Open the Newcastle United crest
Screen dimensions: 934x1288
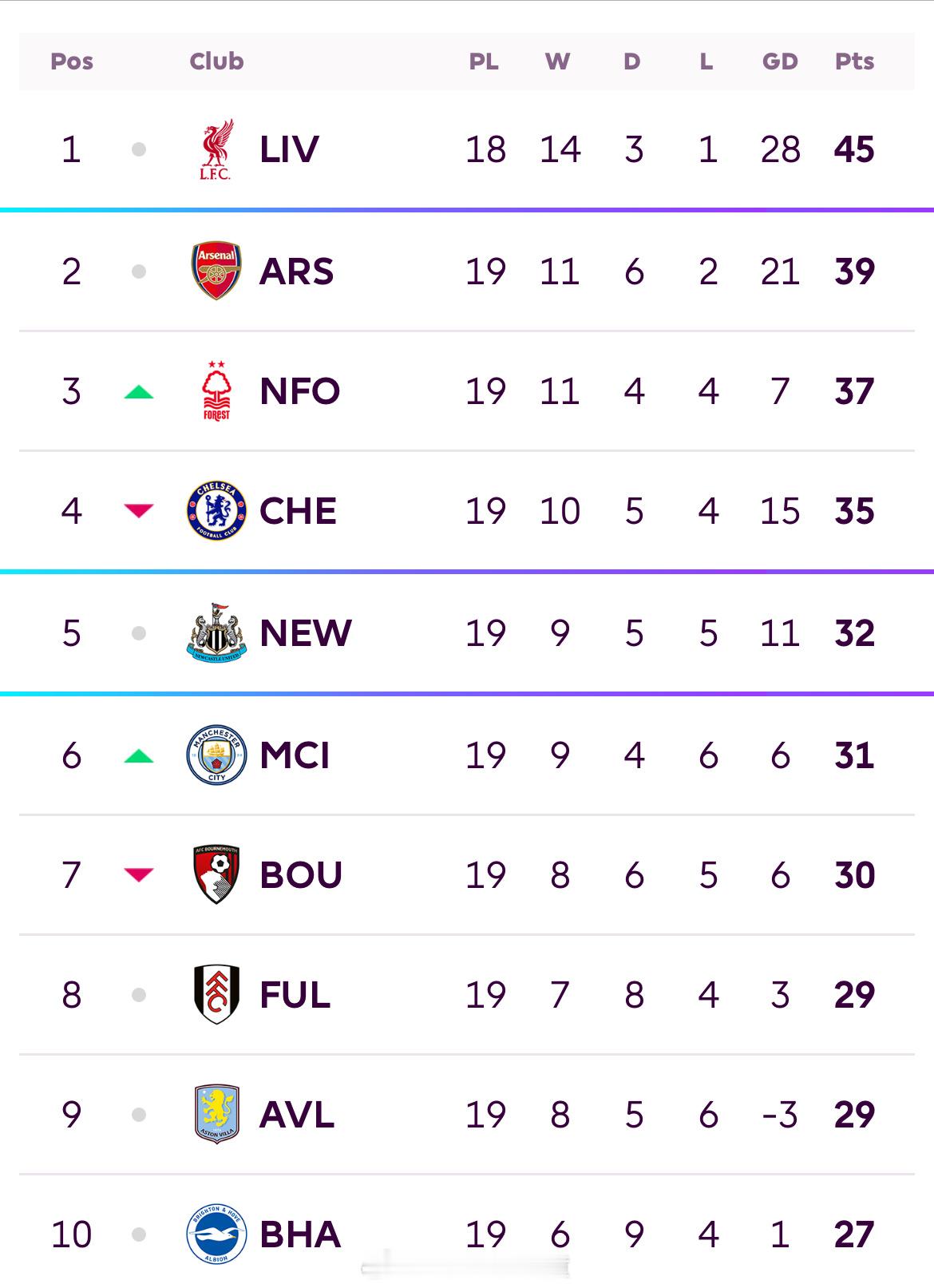point(216,632)
